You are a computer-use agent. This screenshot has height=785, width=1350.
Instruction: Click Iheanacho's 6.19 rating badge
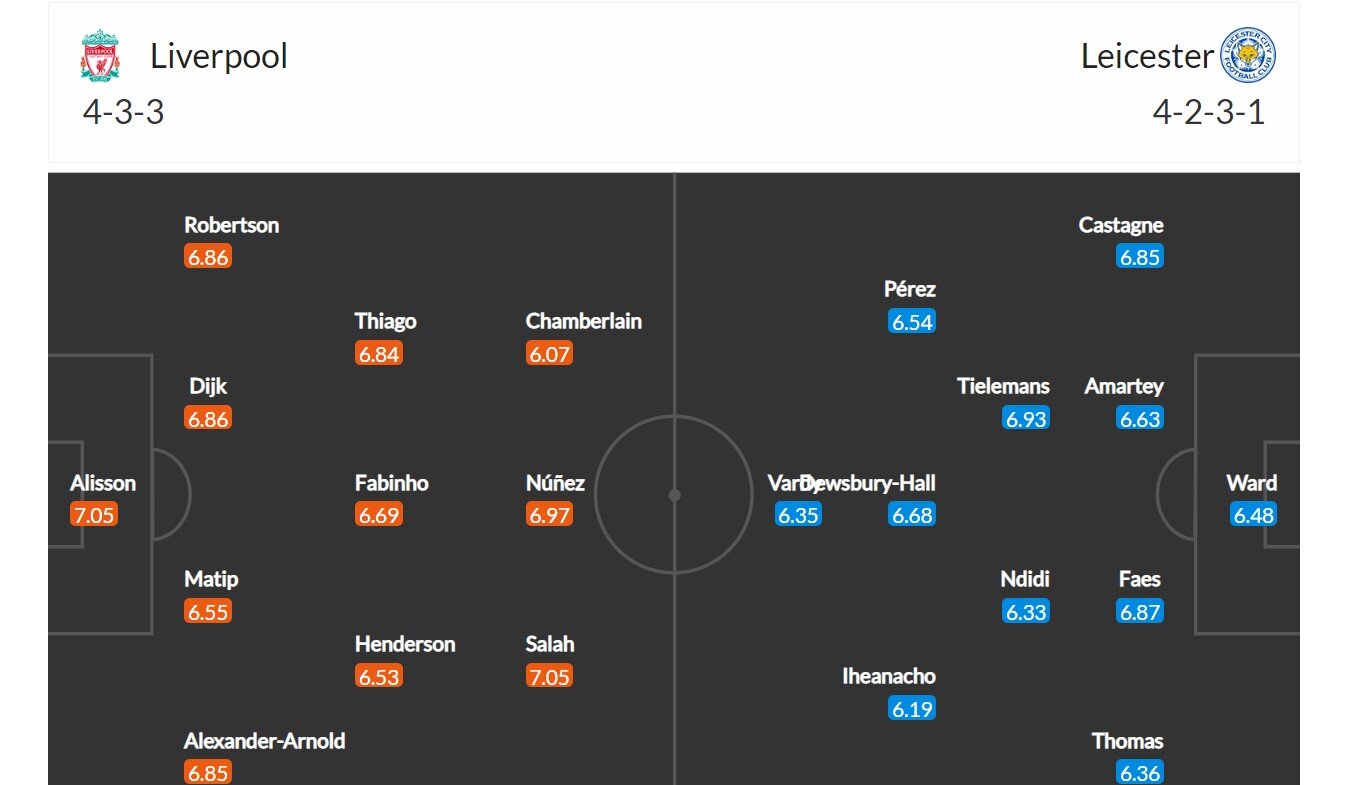tap(912, 709)
